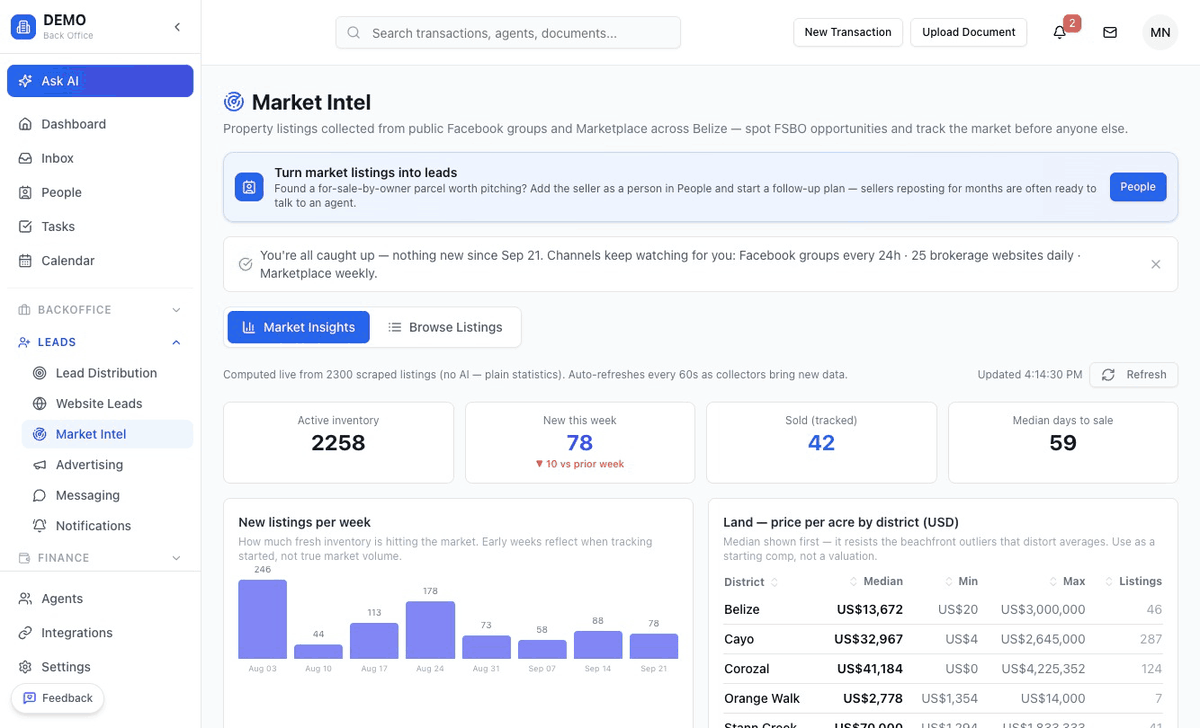Click the Market Intel target icon in heading
1200x728 pixels.
point(234,102)
